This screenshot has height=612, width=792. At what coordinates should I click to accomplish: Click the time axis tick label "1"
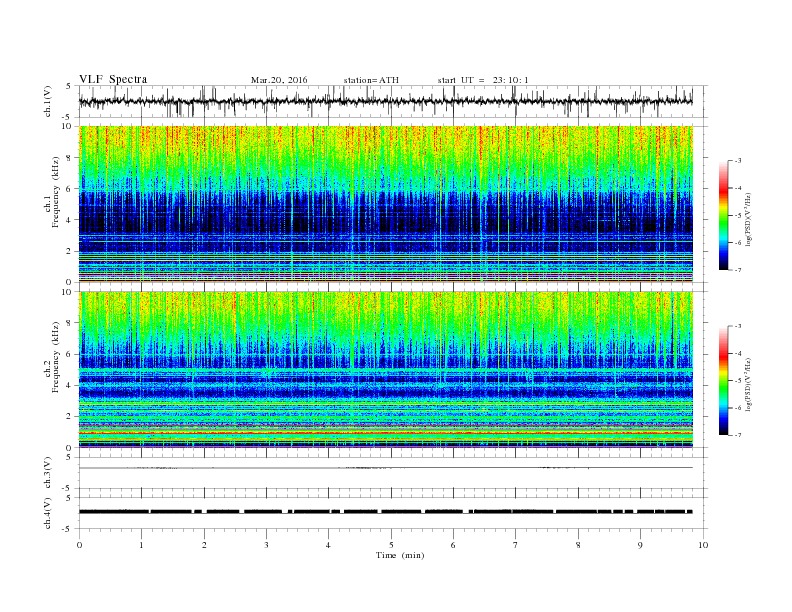point(141,545)
